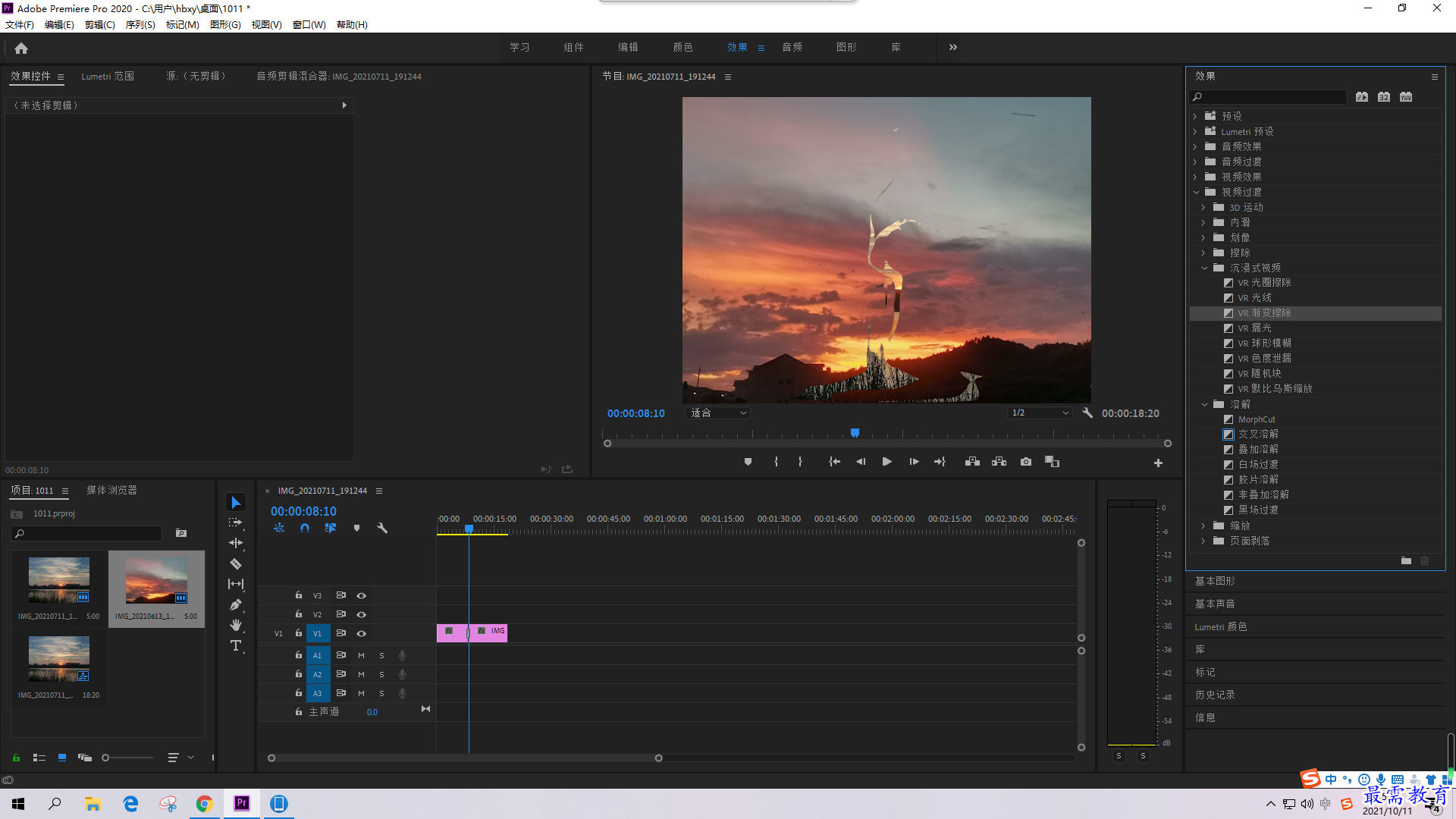Toggle lock on track V1

pos(299,633)
